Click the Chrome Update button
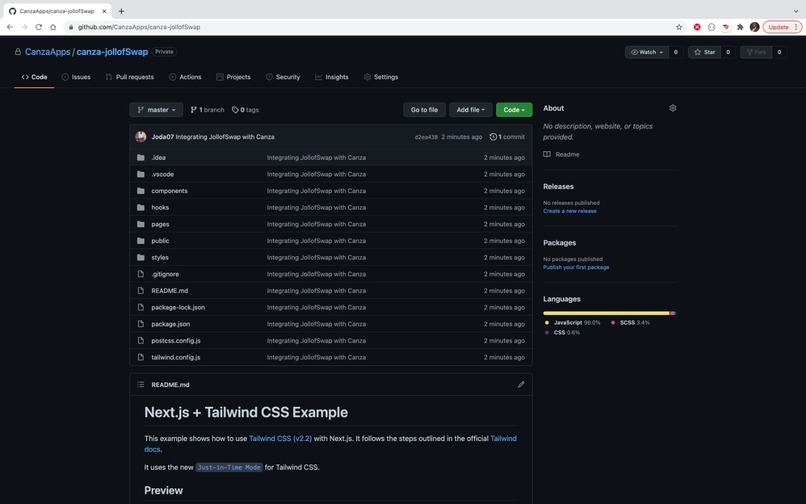Viewport: 806px width, 504px height. coord(782,27)
